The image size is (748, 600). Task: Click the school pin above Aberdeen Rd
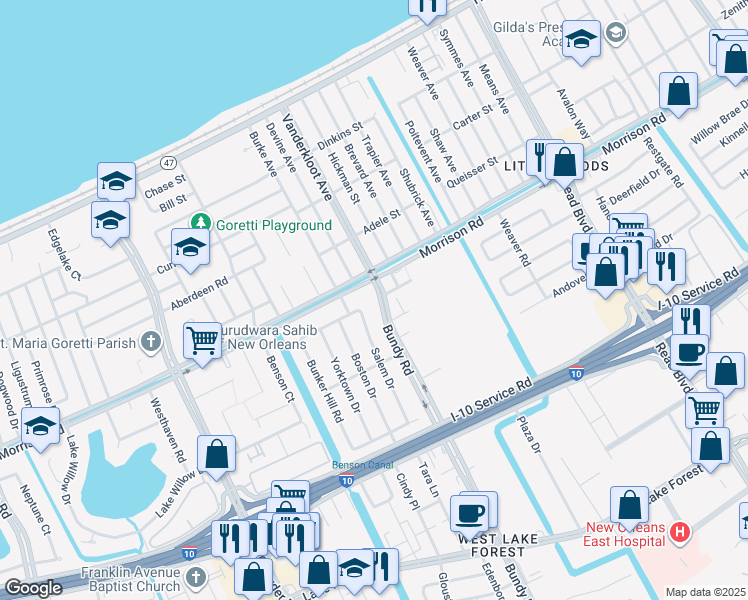coord(190,246)
